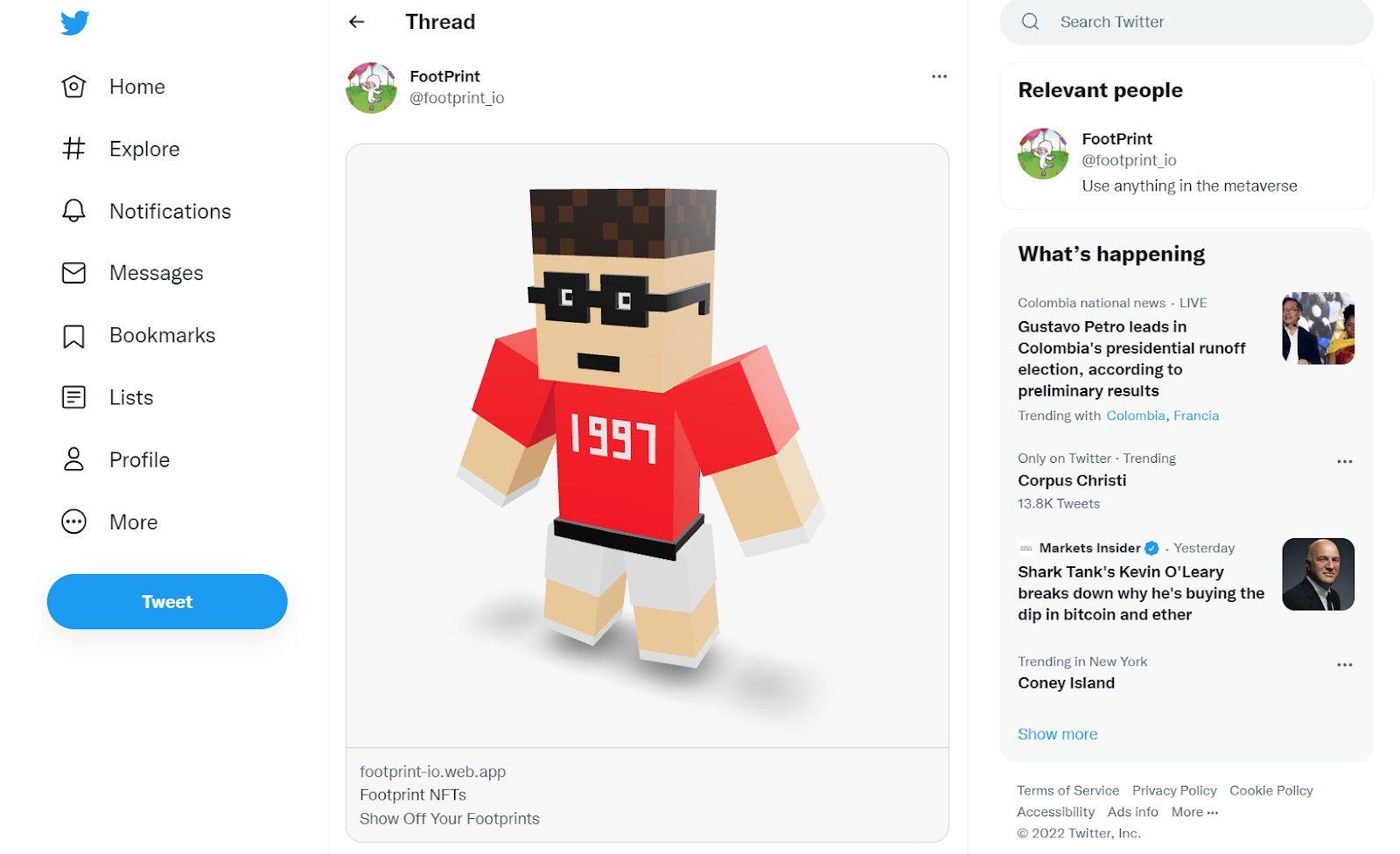1400x854 pixels.
Task: Open Home from the sidebar
Action: (114, 87)
